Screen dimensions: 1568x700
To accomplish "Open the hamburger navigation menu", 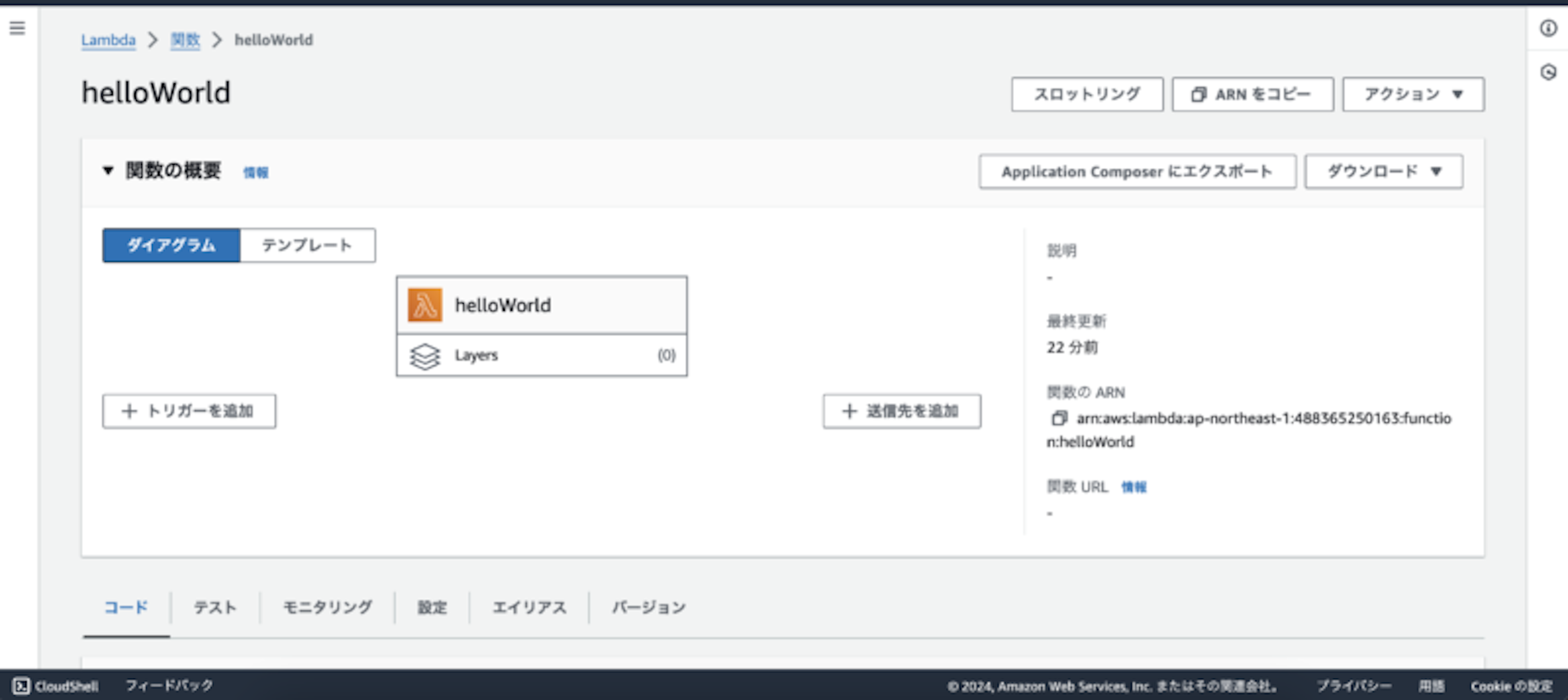I will 18,28.
